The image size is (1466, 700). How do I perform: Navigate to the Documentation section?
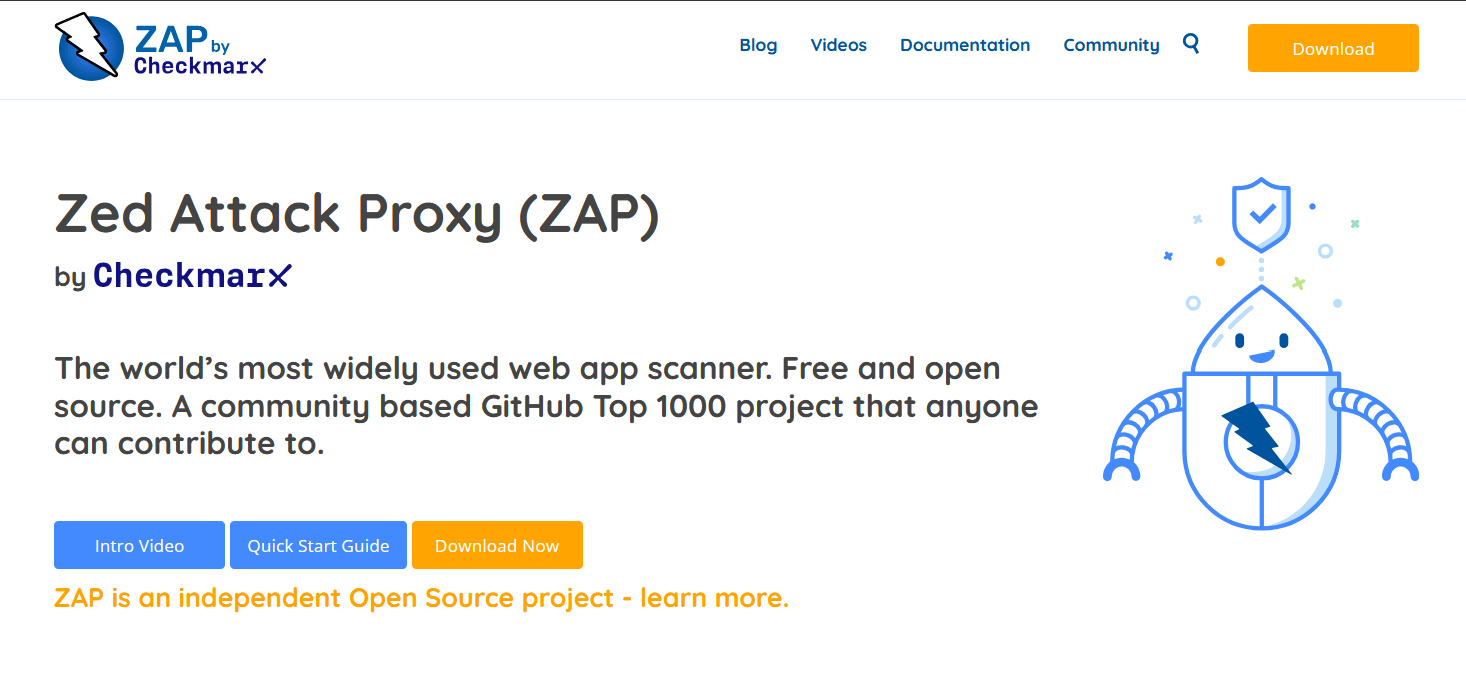pos(964,45)
